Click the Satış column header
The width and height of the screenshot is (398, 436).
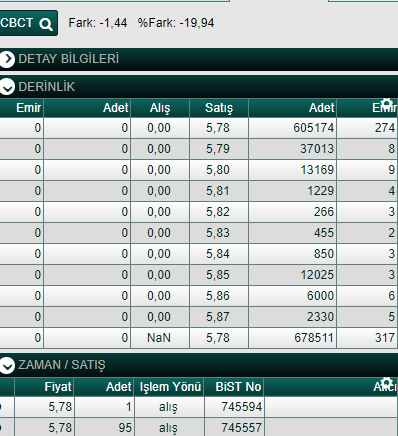coord(219,108)
